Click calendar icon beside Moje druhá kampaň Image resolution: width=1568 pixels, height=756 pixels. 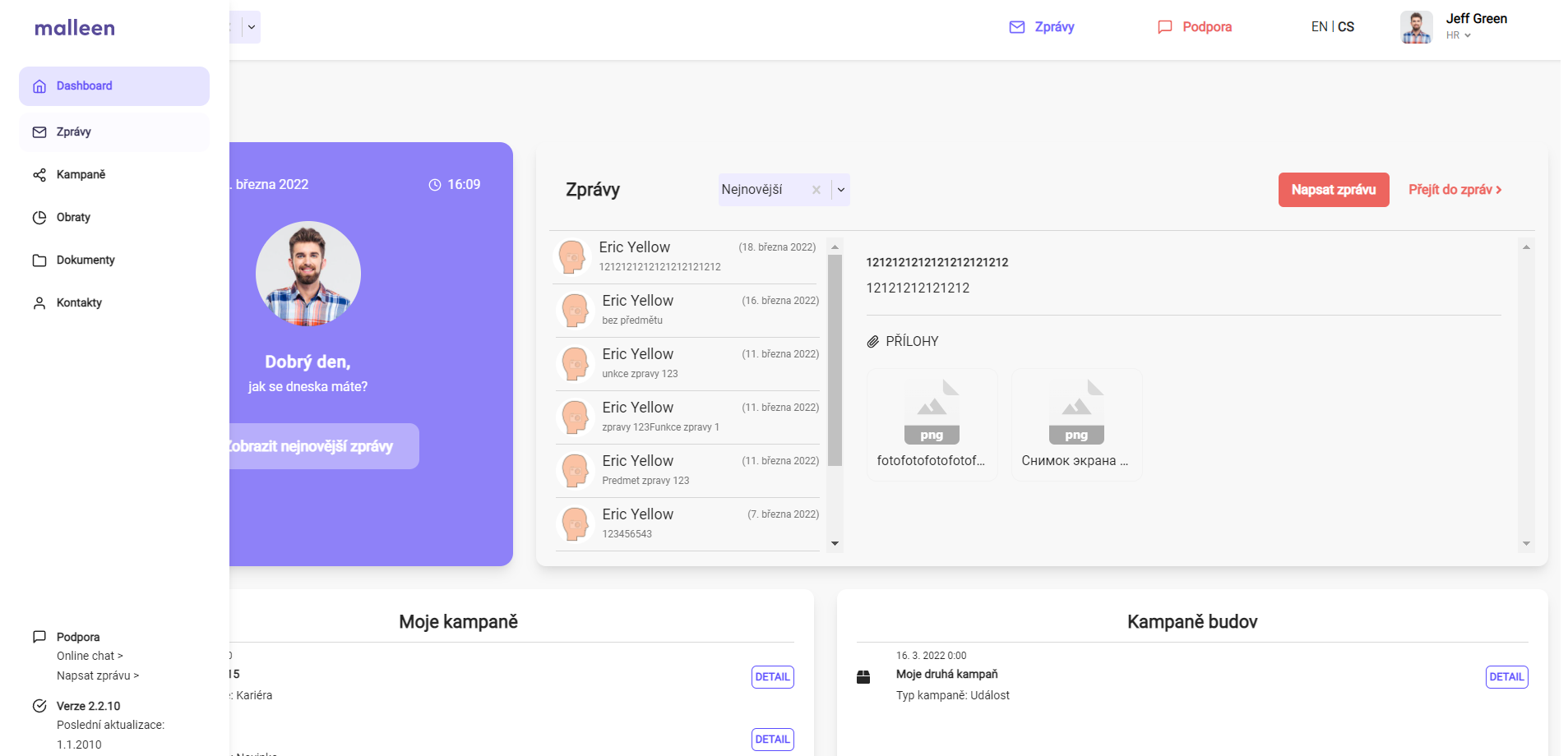pyautogui.click(x=863, y=677)
